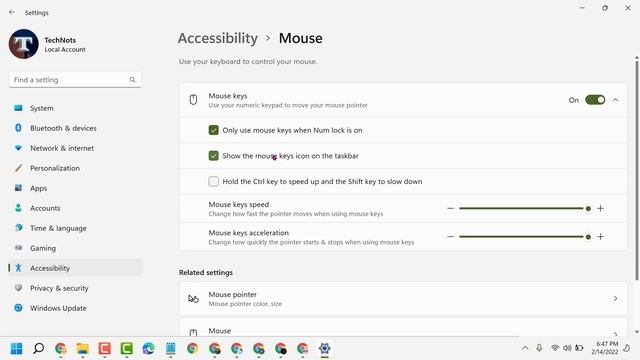Open Privacy & security settings
This screenshot has height=360, width=640.
[75, 288]
